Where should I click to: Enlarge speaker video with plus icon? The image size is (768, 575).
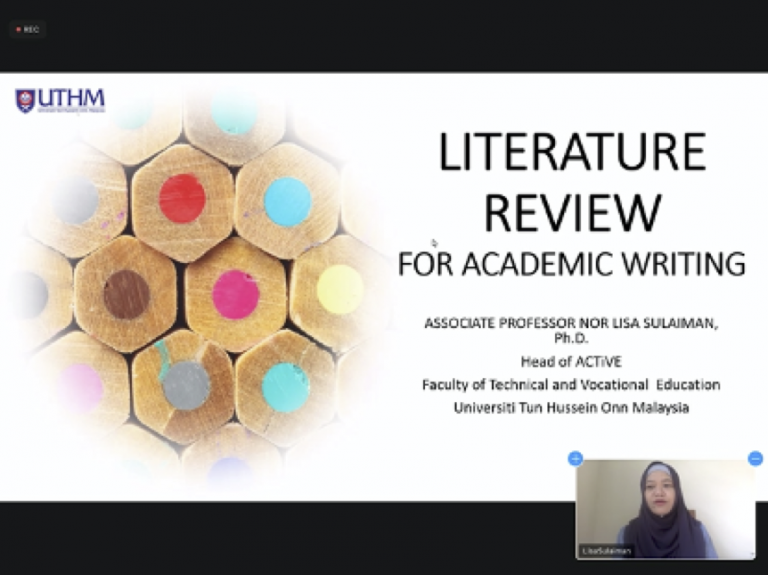click(576, 459)
